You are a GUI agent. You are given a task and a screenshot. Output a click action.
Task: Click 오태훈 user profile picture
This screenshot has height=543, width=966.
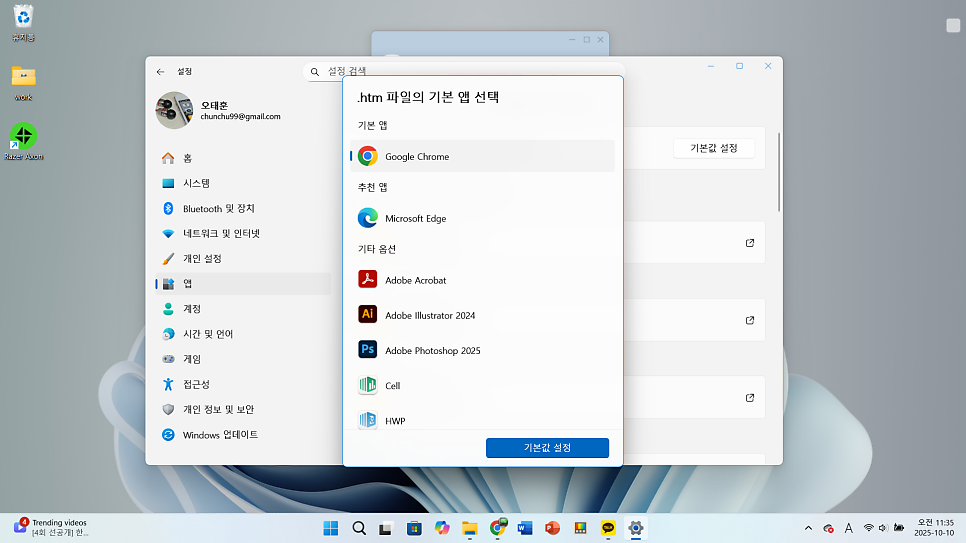coord(174,110)
